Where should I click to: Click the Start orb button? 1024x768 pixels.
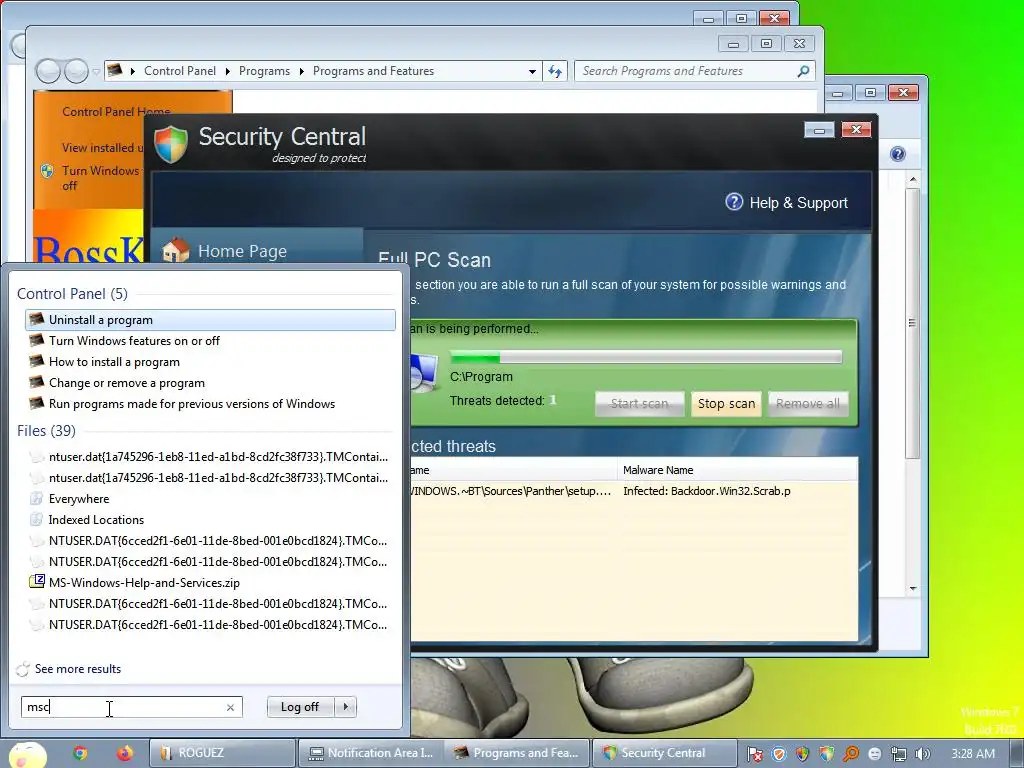click(x=27, y=754)
